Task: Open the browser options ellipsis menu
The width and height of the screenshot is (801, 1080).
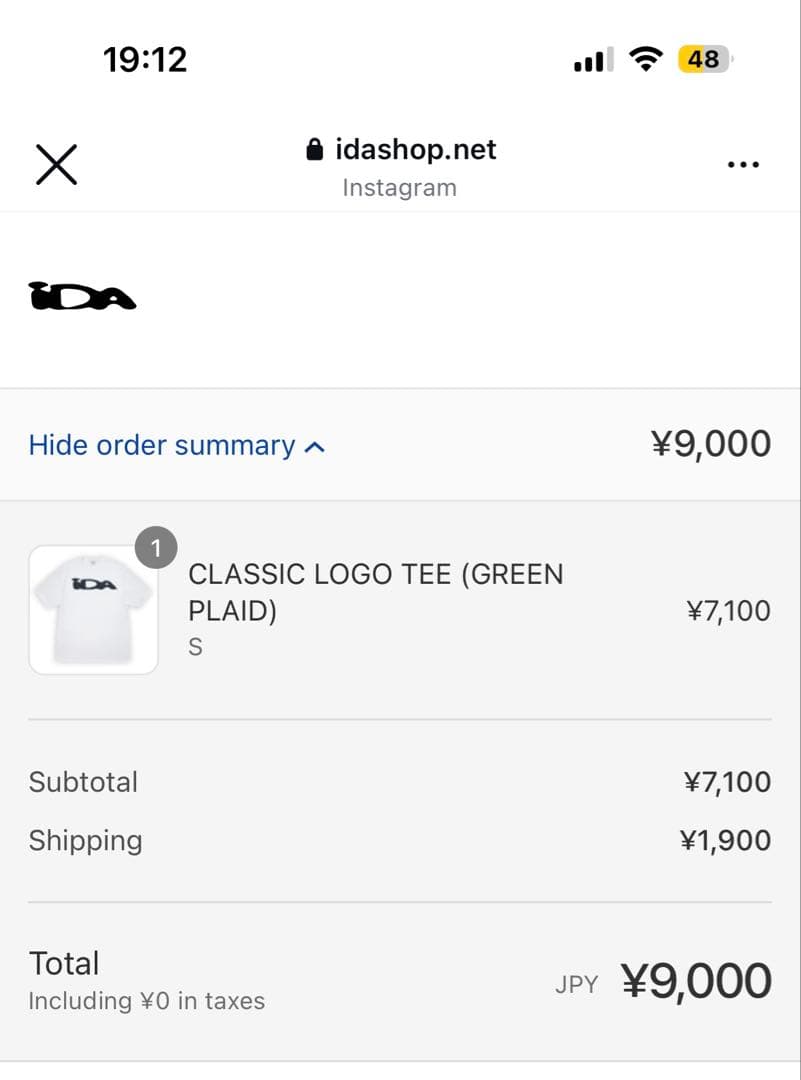Action: click(744, 163)
